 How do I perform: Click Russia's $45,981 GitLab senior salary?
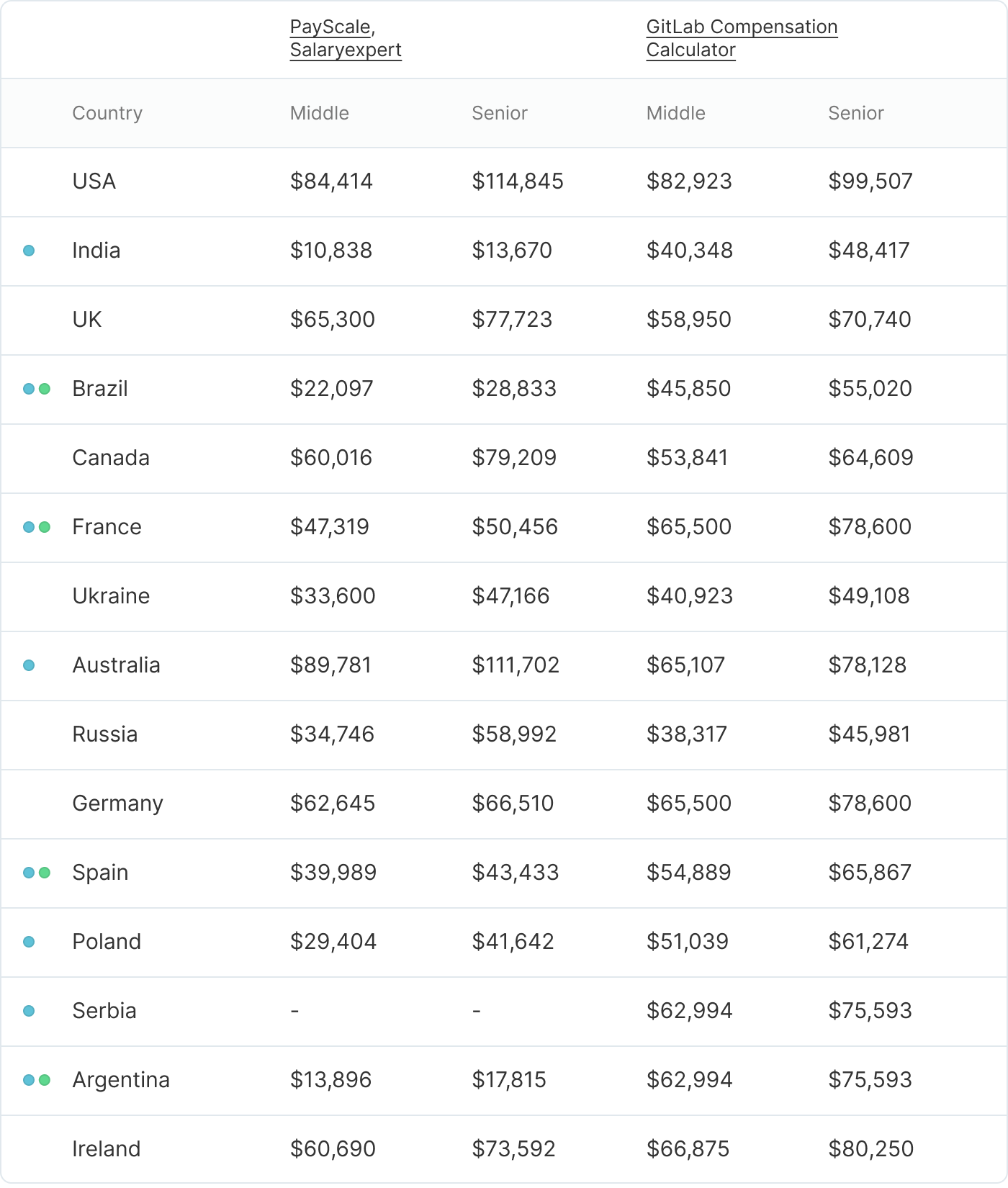[869, 734]
